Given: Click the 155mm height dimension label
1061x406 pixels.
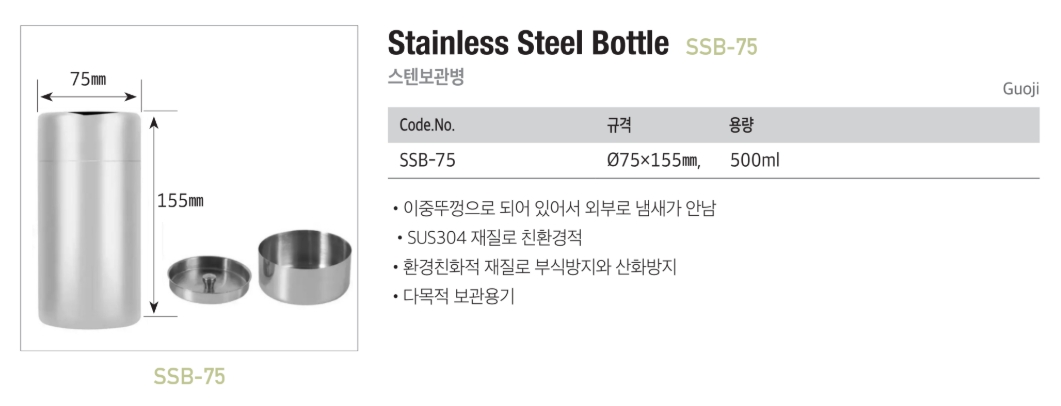Looking at the screenshot, I should click(181, 200).
